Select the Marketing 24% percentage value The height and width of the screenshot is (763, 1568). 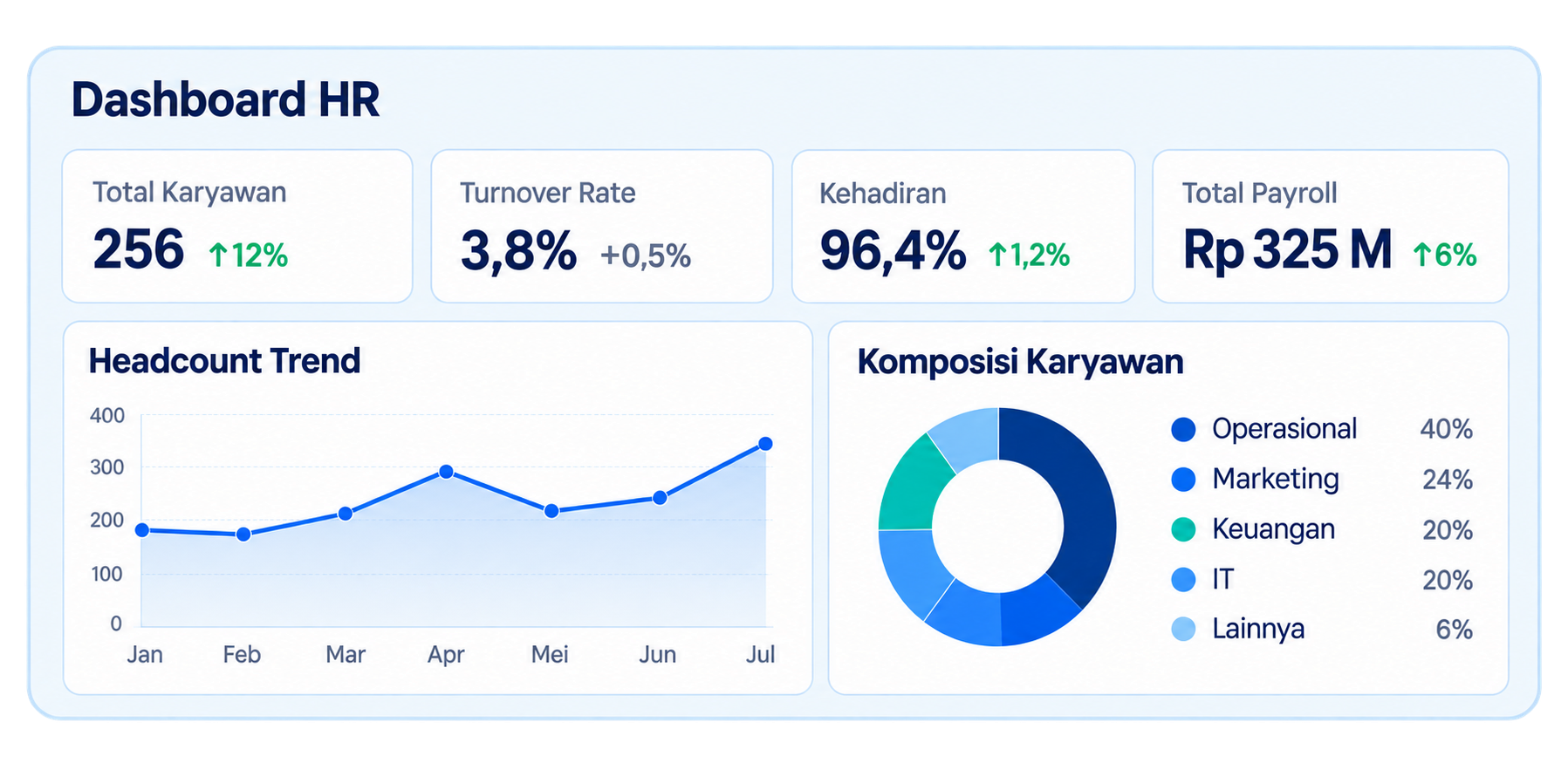coord(1448,480)
